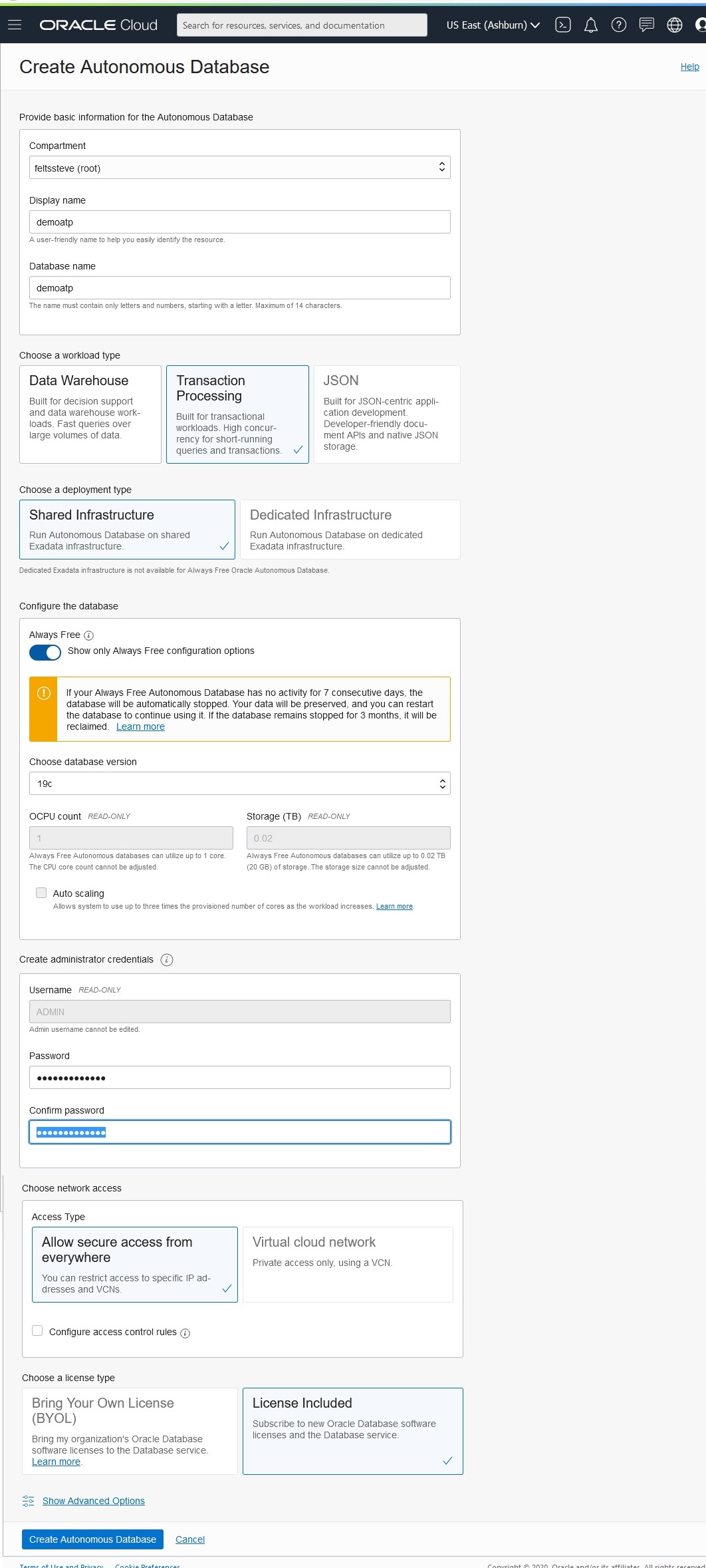Click the administrator credentials info icon
This screenshot has width=706, height=1568.
click(x=167, y=959)
